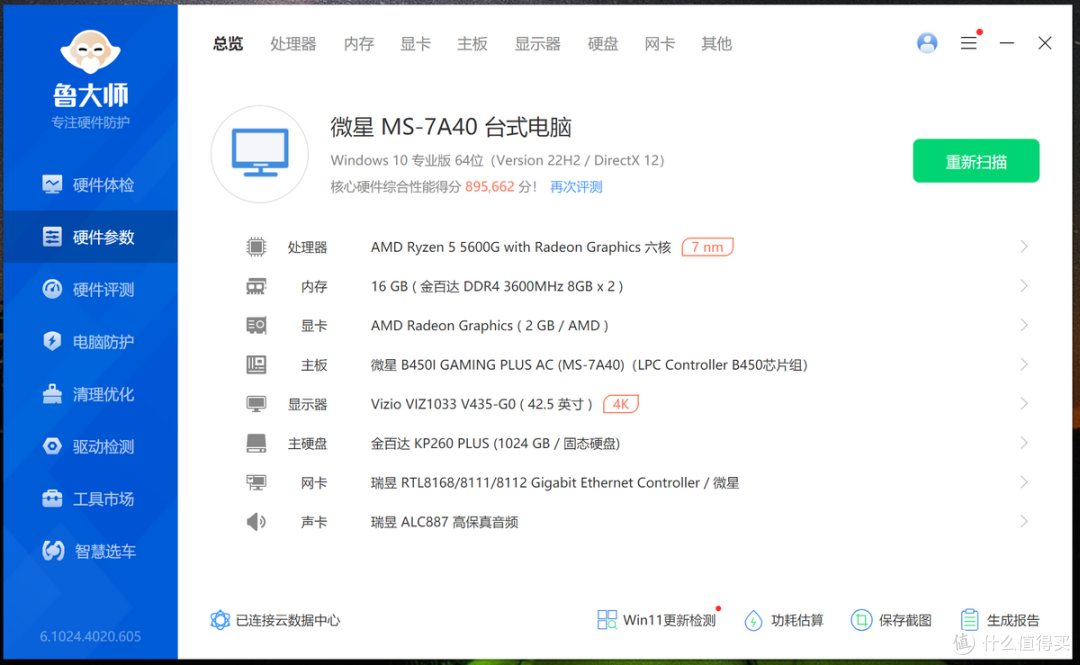Click the 再次评测 link
Screen dimensions: 1080x665
pyautogui.click(x=576, y=187)
